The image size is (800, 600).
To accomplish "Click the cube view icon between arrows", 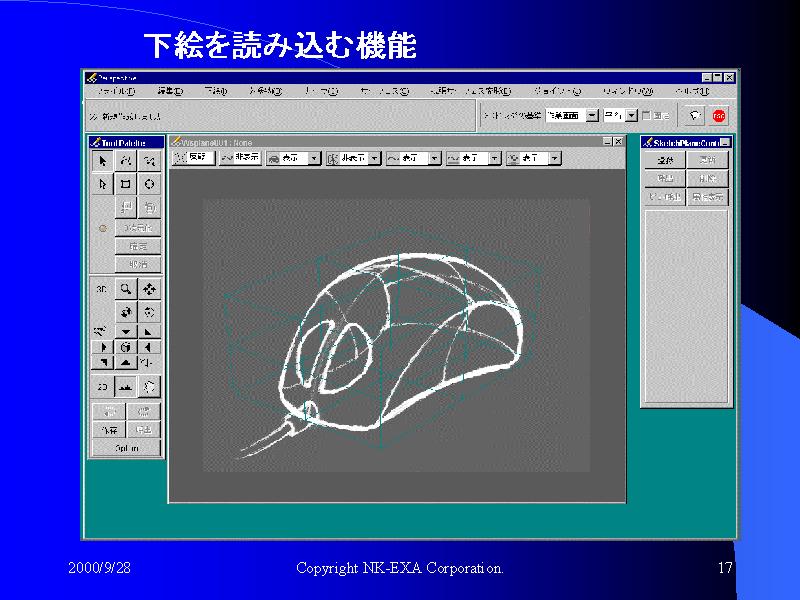I will 125,347.
